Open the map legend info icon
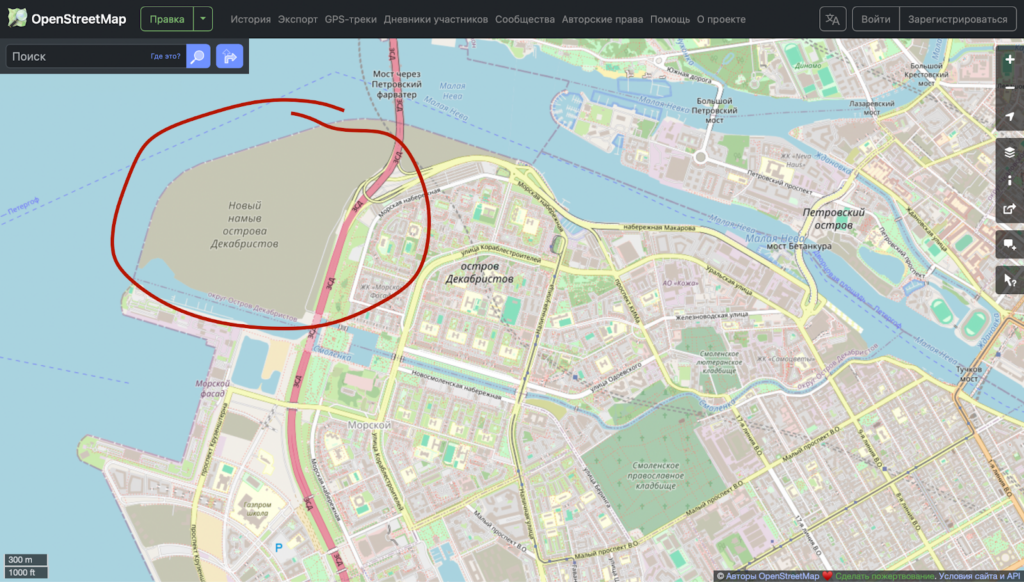The image size is (1024, 582). 1009,181
